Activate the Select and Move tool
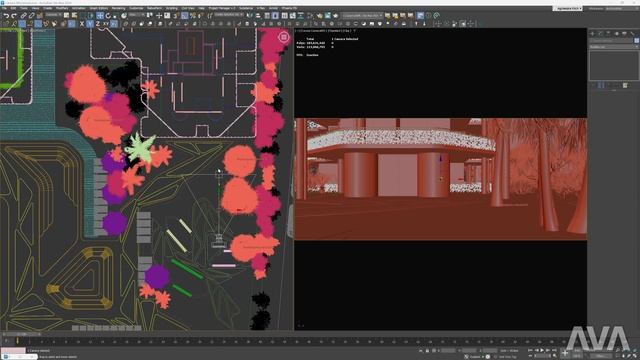Screen dimensions: 640x360 click(x=100, y=16)
